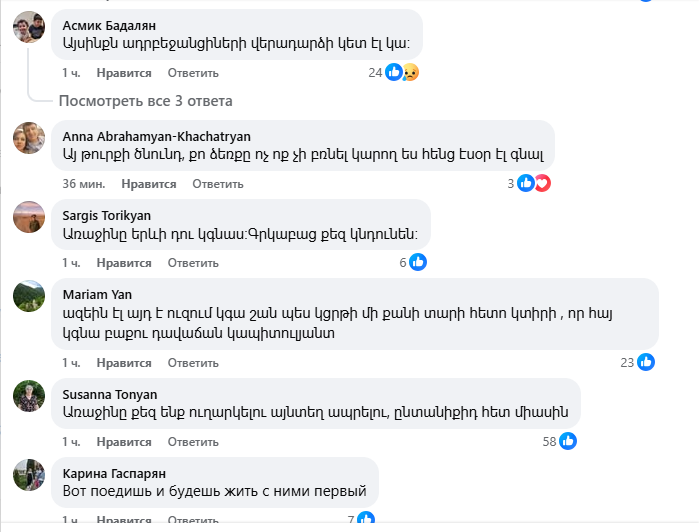Expand "Посмотреть все 3 ответа" replies
This screenshot has width=699, height=532.
(145, 101)
